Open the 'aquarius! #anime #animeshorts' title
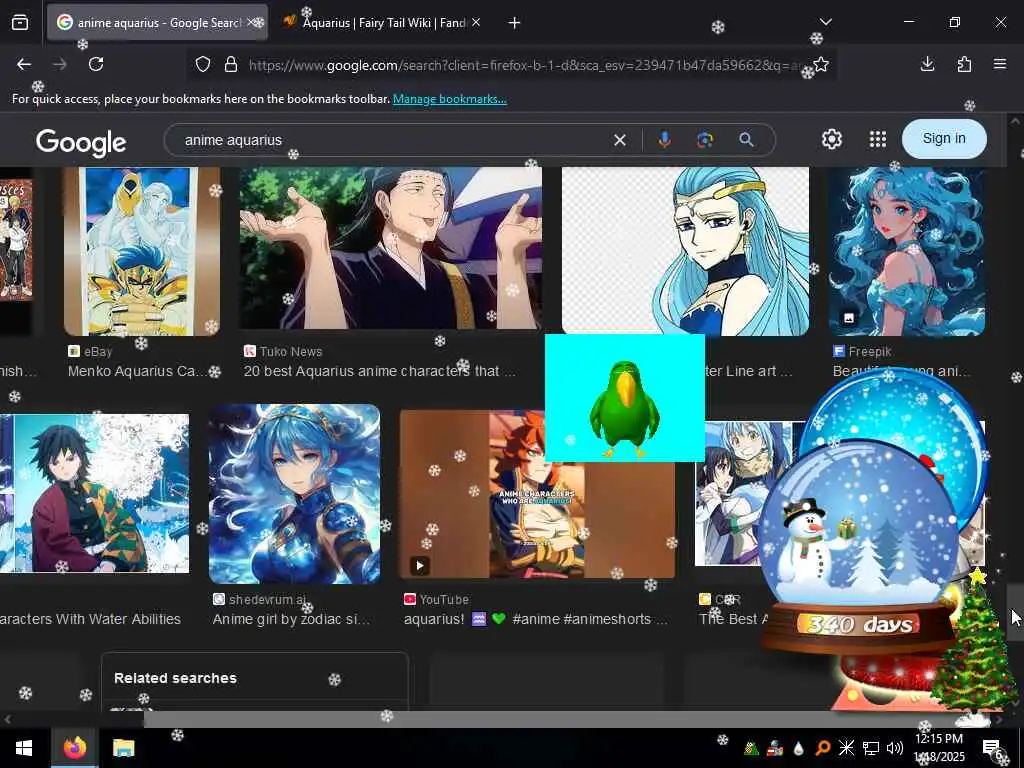The image size is (1024, 768). click(536, 619)
